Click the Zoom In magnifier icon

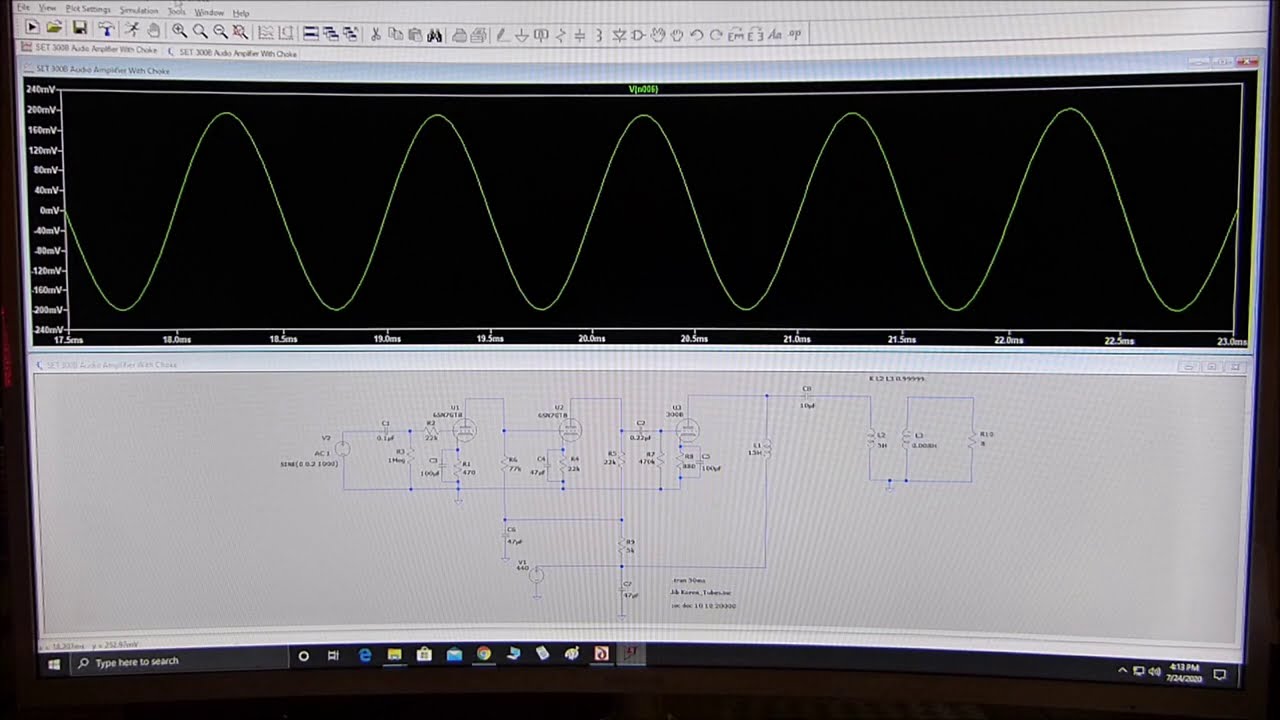(179, 31)
